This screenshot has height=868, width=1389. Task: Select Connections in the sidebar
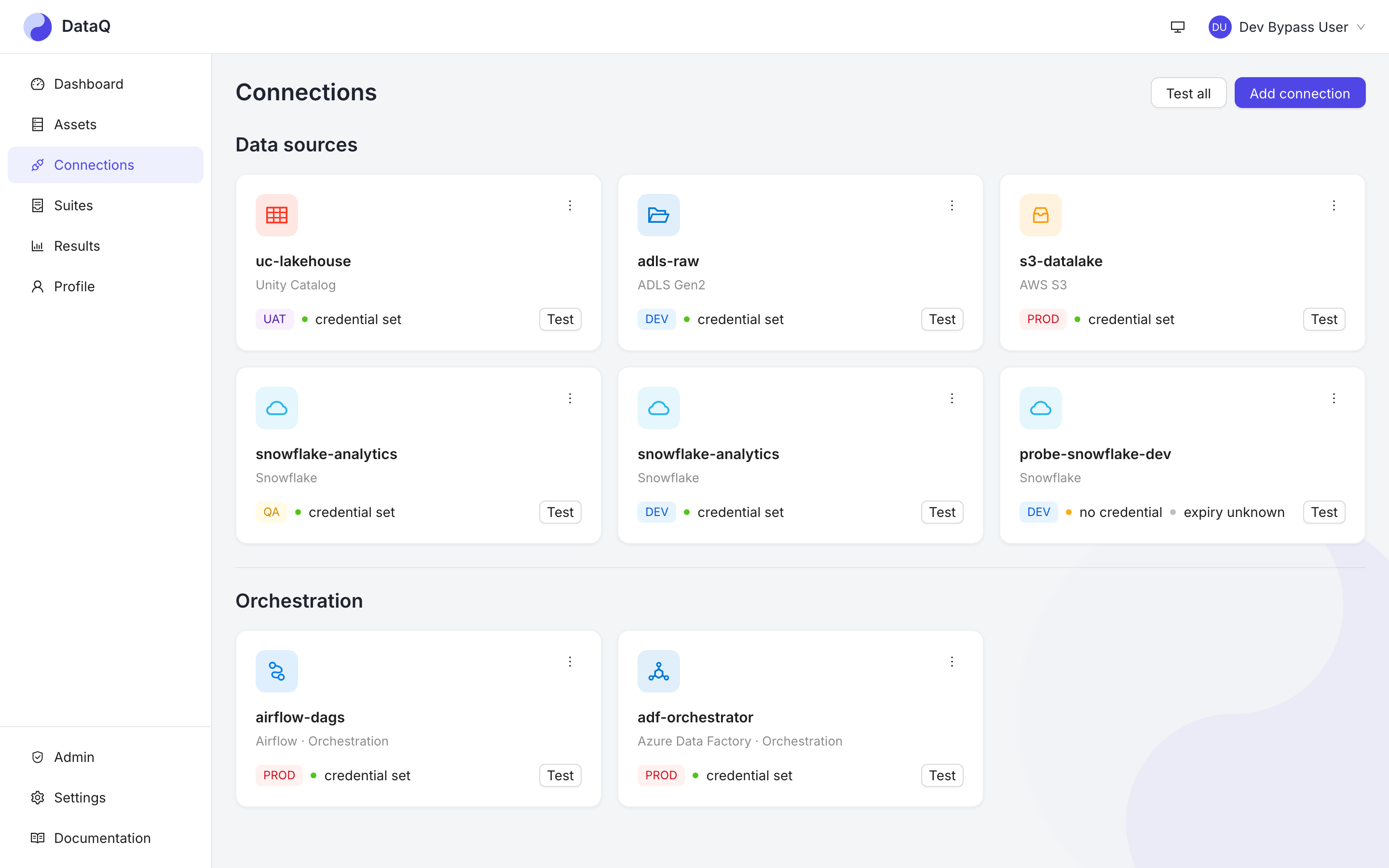click(106, 165)
